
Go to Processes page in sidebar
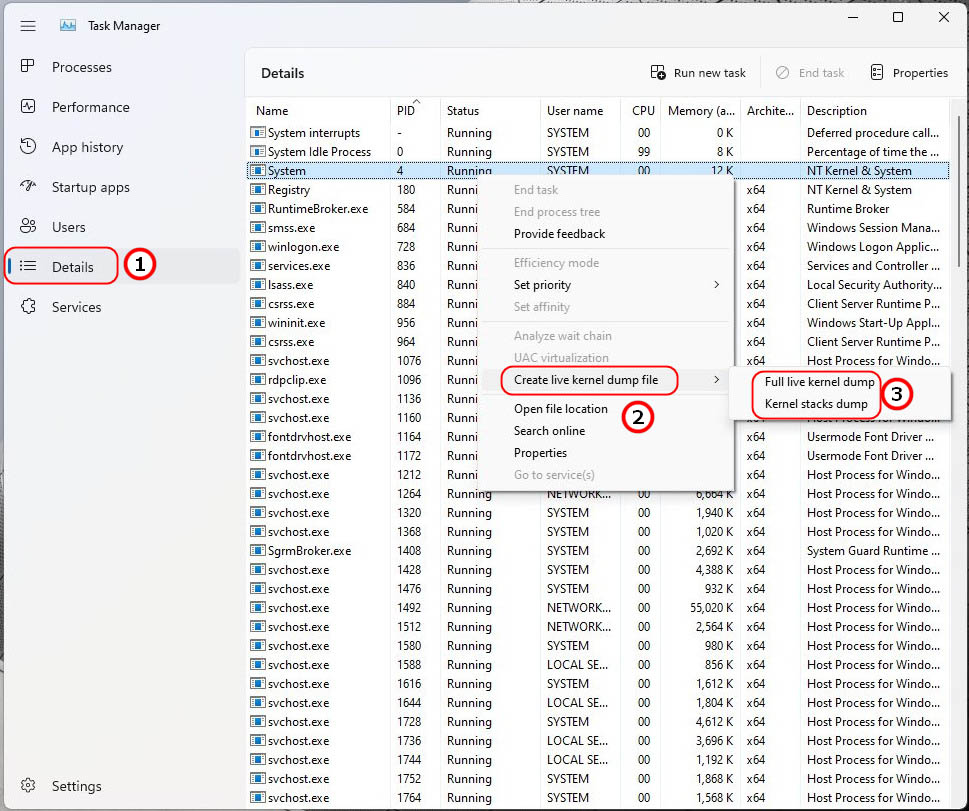82,67
